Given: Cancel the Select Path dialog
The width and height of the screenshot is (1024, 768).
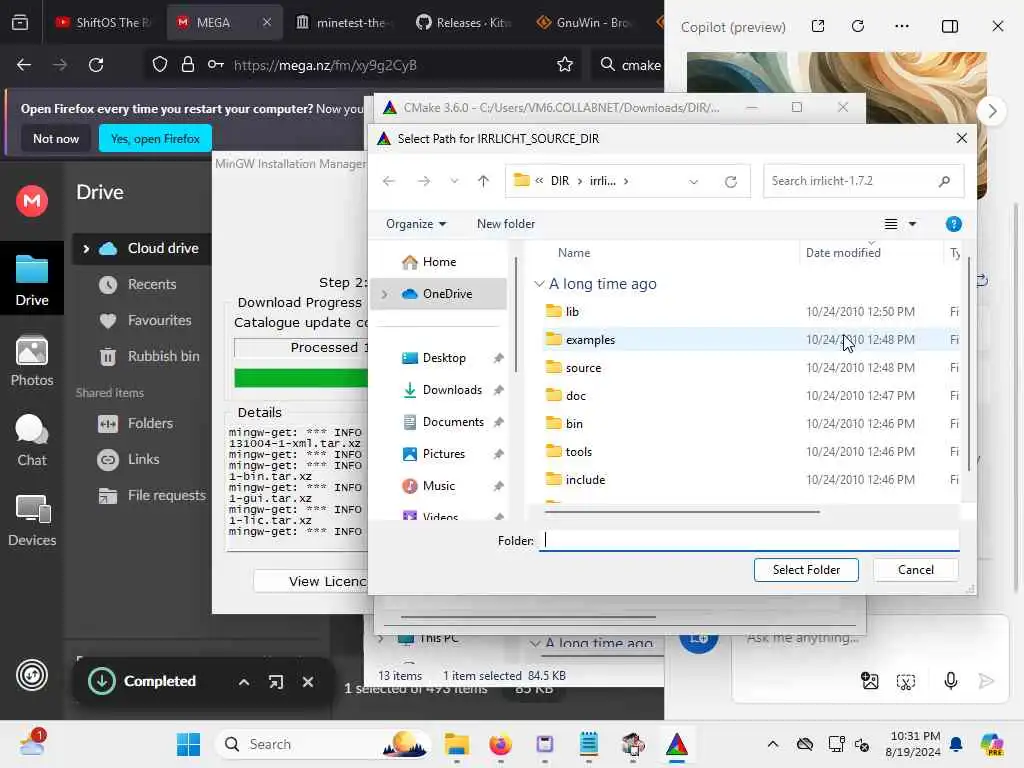Looking at the screenshot, I should 916,569.
